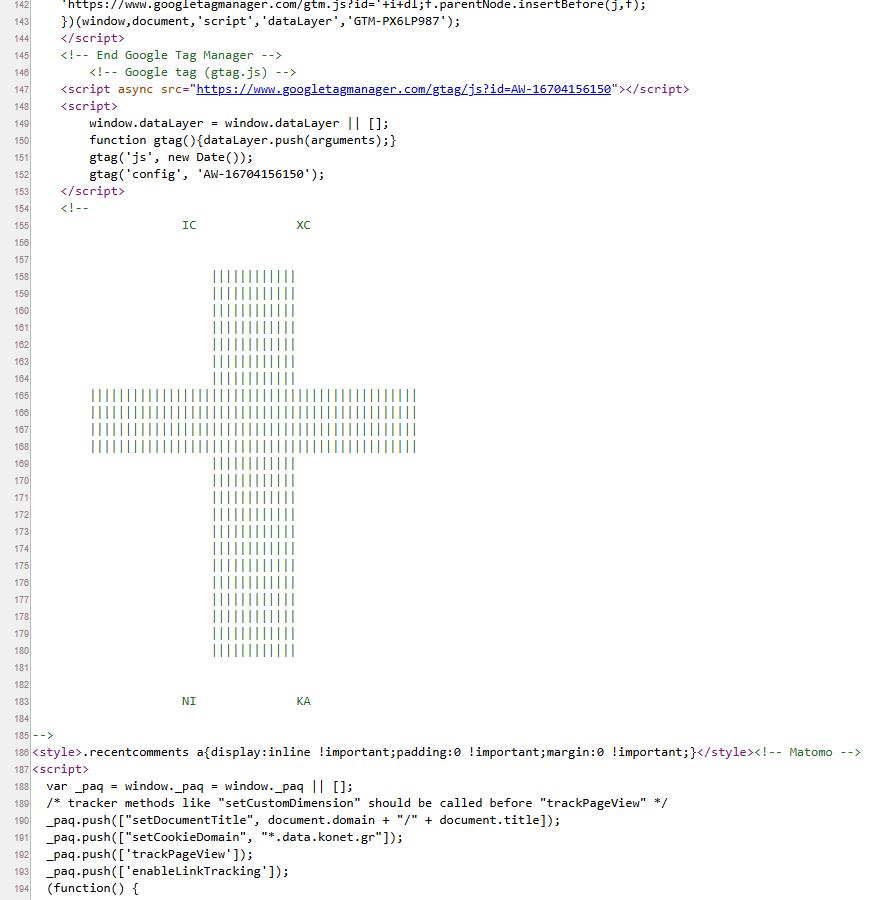Click line number 165 in the gutter
This screenshot has height=900, width=896.
pos(22,396)
